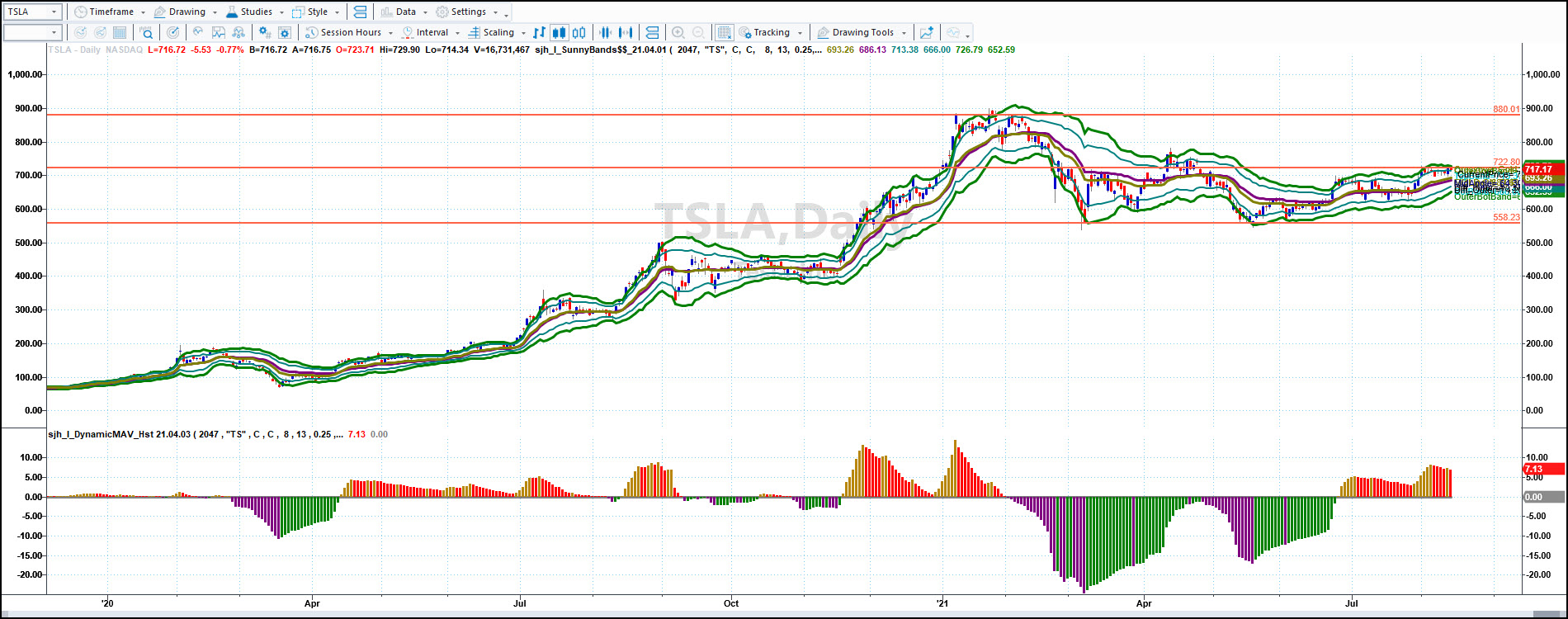
Task: Click the greyed zoom out icon
Action: click(698, 33)
